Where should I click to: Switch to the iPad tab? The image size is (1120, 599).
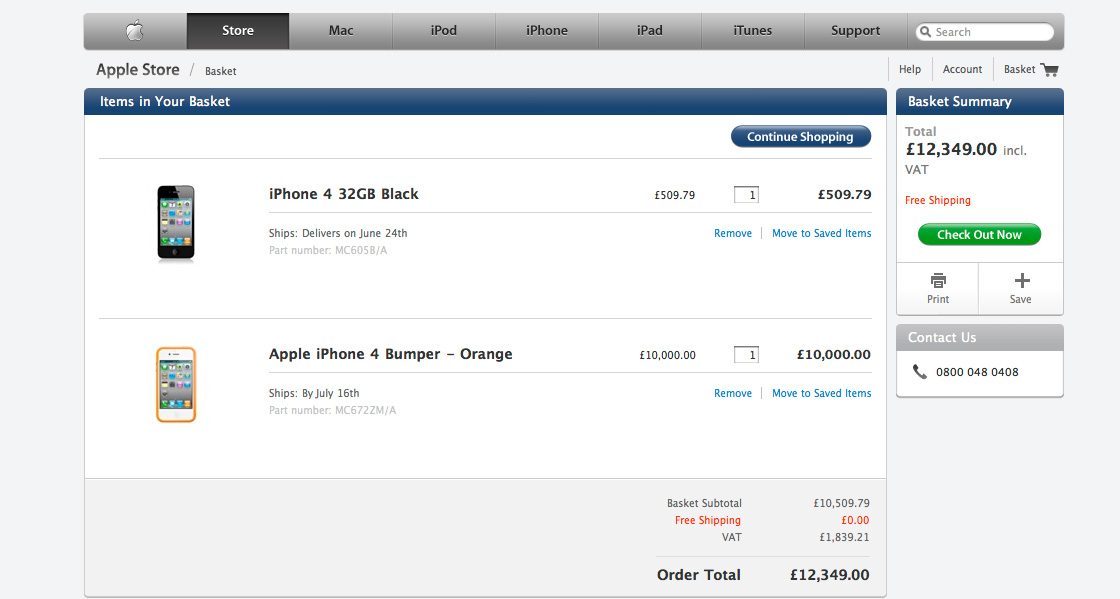(649, 31)
